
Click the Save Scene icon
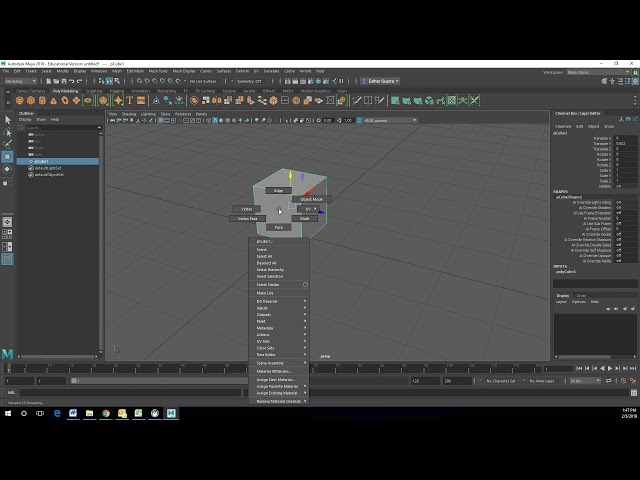click(64, 81)
